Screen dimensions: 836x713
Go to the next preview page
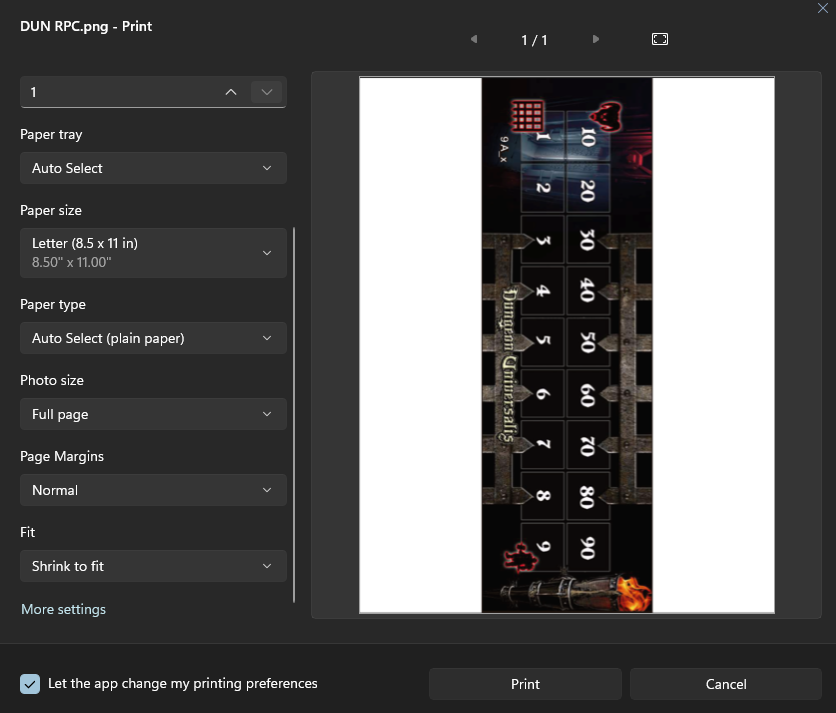click(x=596, y=39)
